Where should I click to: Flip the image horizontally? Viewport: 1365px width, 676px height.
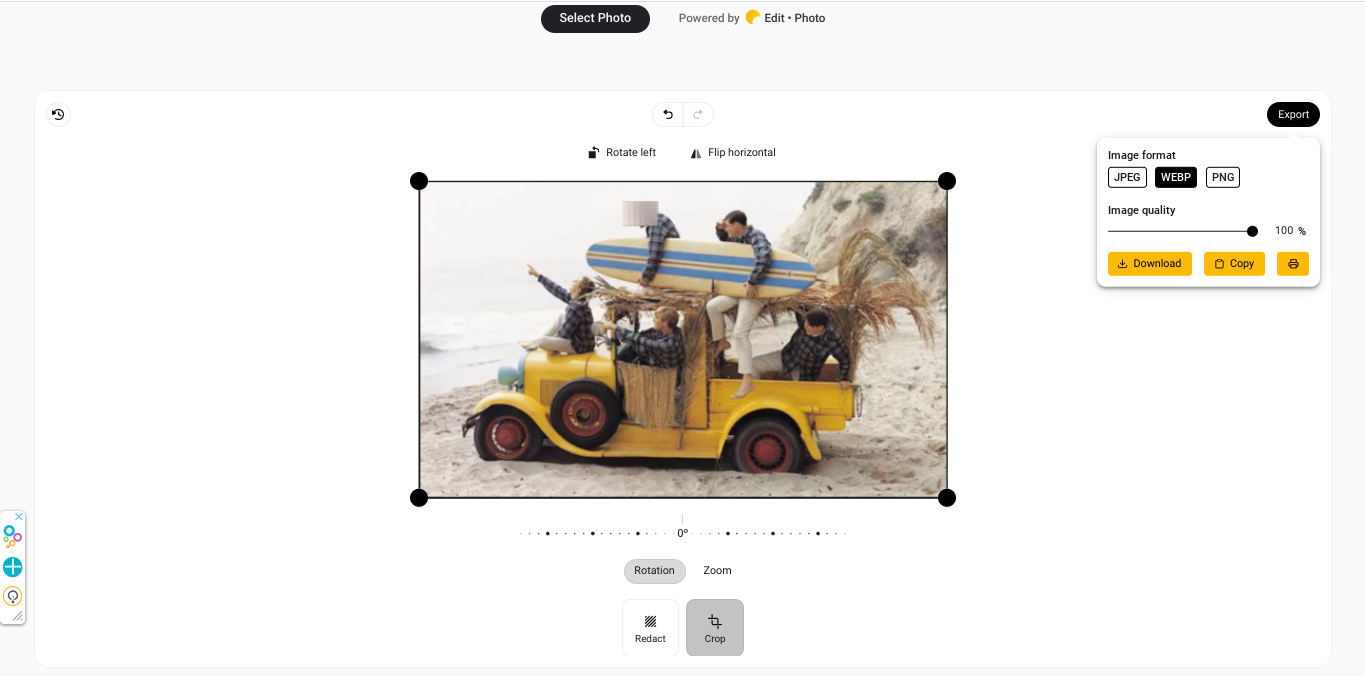(x=733, y=153)
